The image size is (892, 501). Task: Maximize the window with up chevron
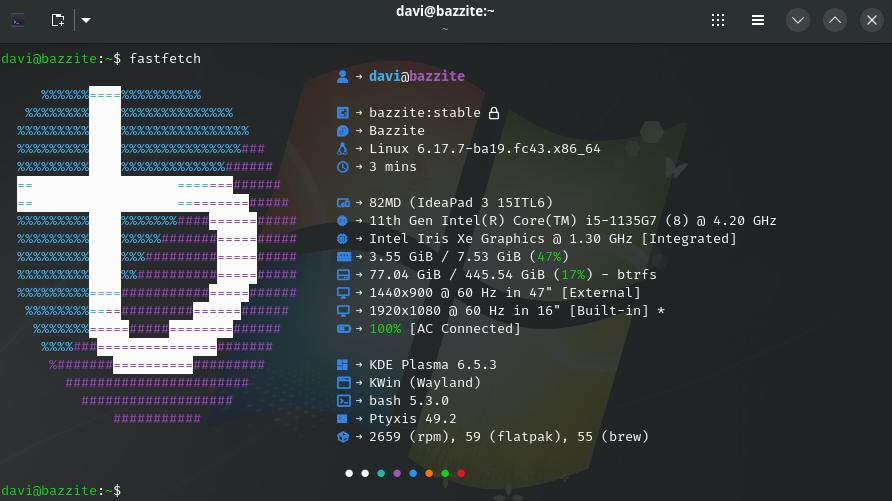pyautogui.click(x=835, y=20)
